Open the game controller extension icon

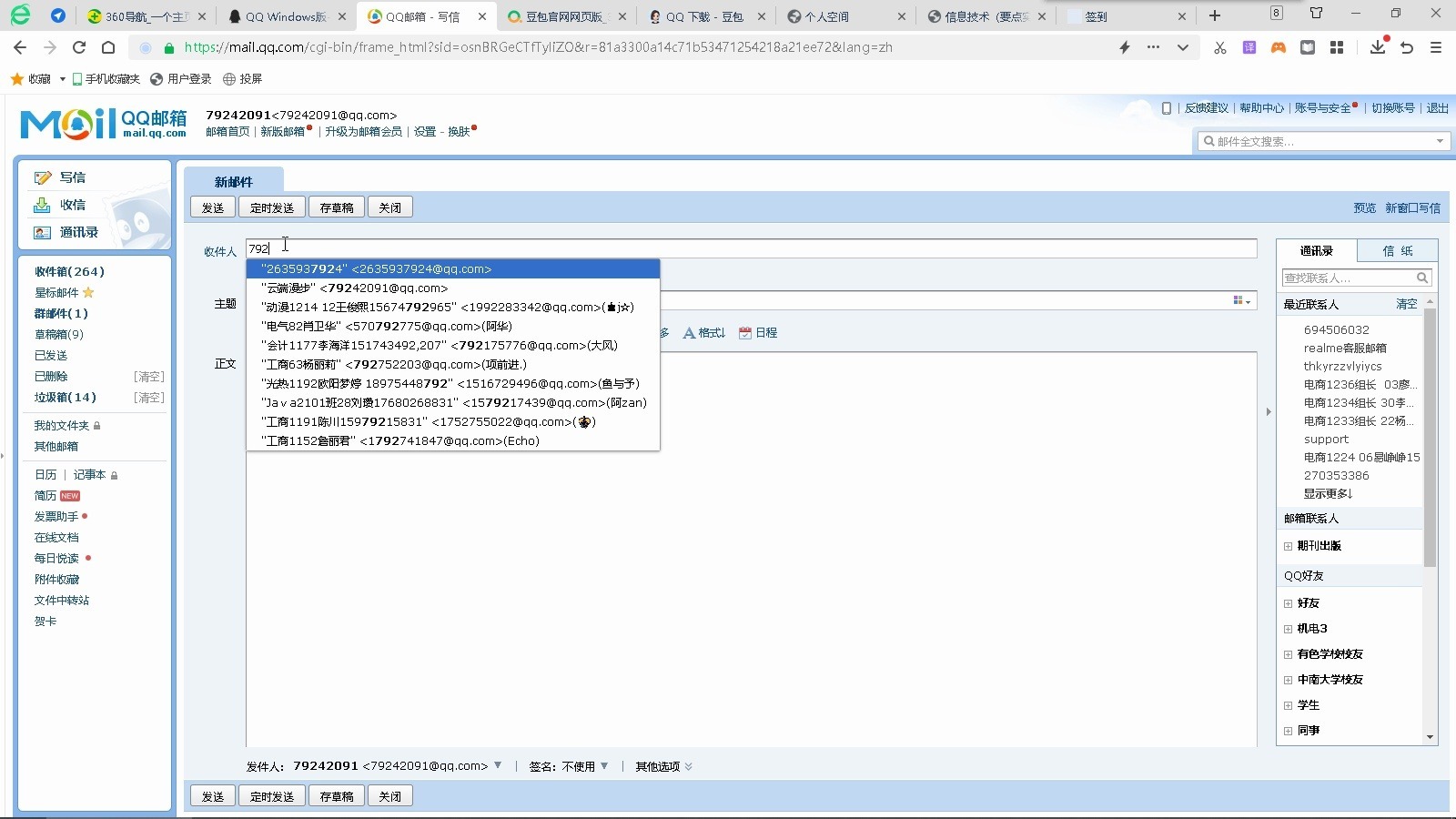click(x=1279, y=47)
